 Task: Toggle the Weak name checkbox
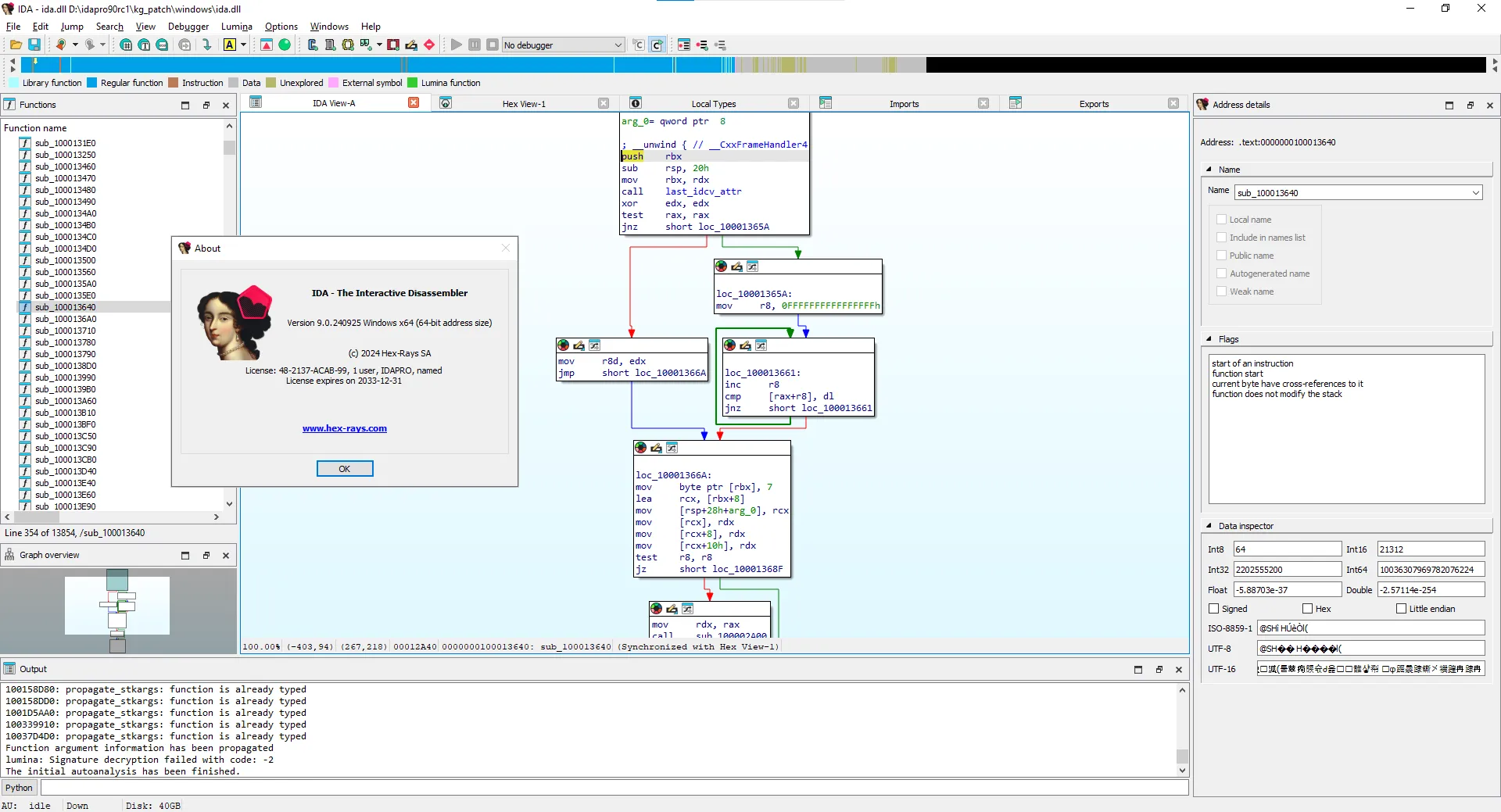(1221, 292)
